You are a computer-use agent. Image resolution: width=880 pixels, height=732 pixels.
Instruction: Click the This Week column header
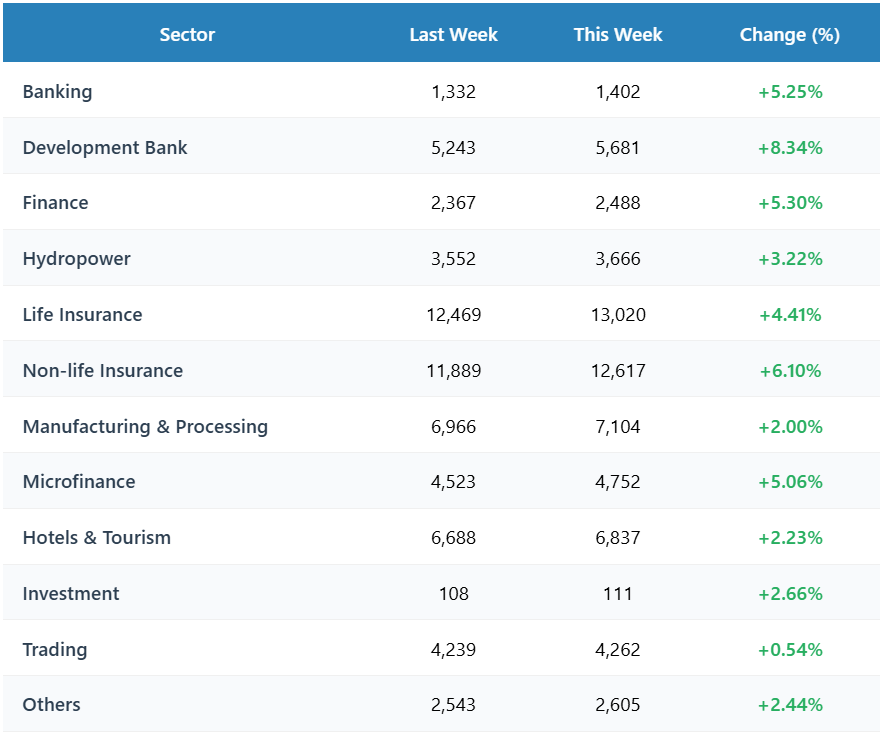pyautogui.click(x=617, y=34)
